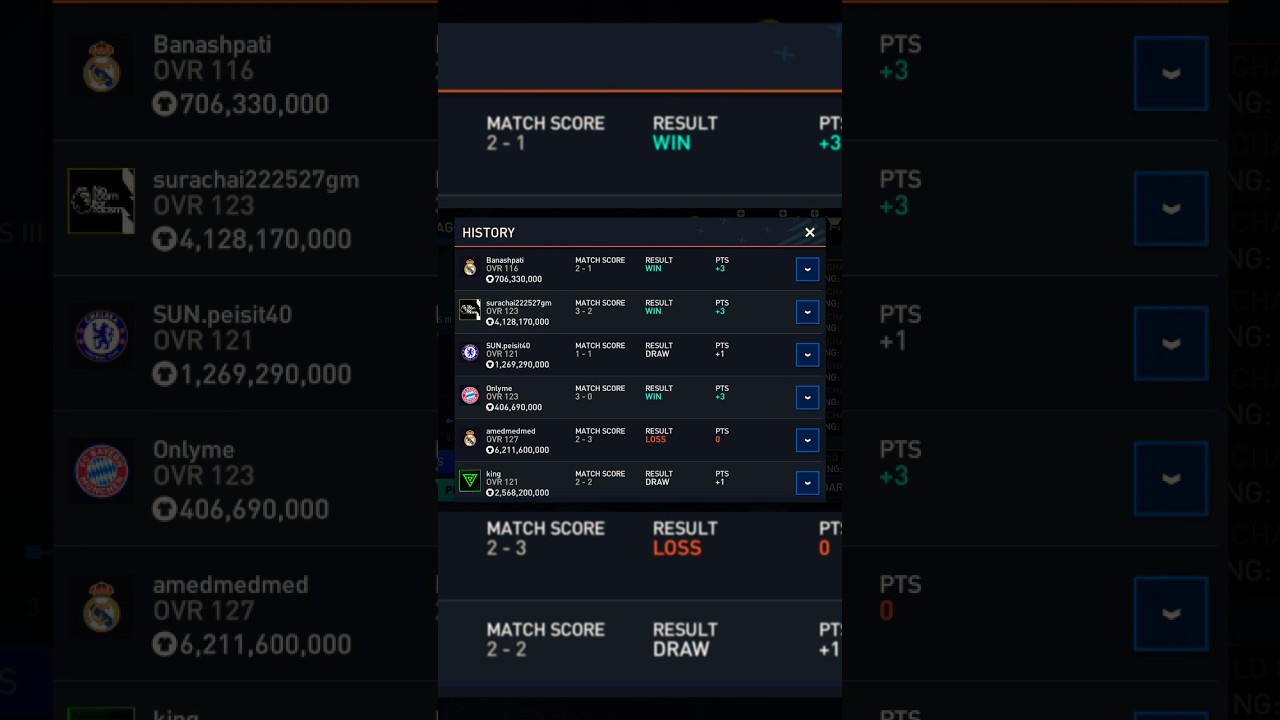Close the History panel with the X
The width and height of the screenshot is (1280, 720).
pyautogui.click(x=810, y=232)
